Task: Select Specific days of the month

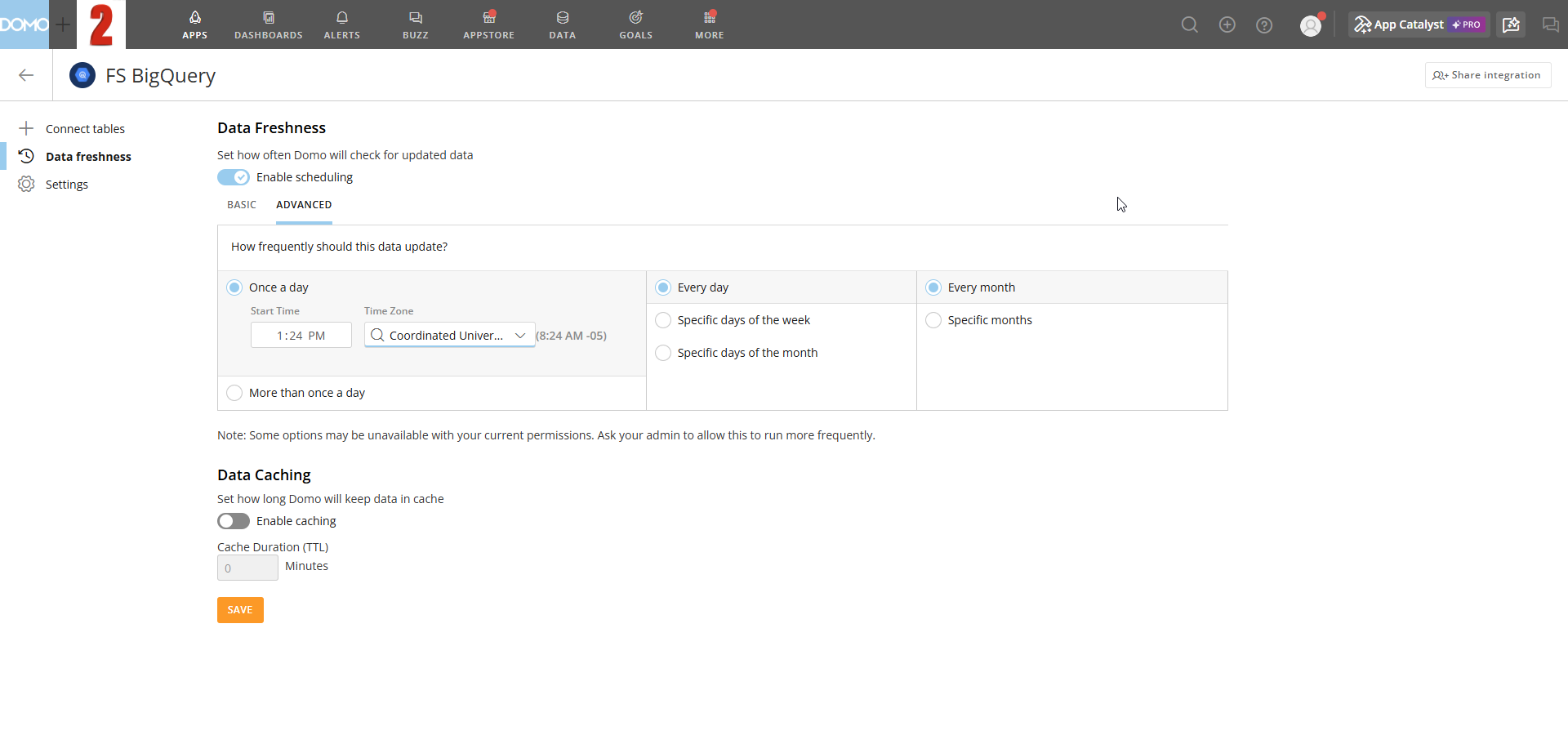Action: (663, 353)
